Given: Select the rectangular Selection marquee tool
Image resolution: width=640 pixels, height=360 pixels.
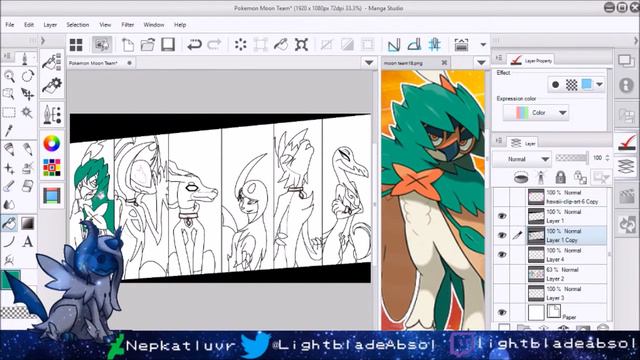Looking at the screenshot, I should point(9,112).
